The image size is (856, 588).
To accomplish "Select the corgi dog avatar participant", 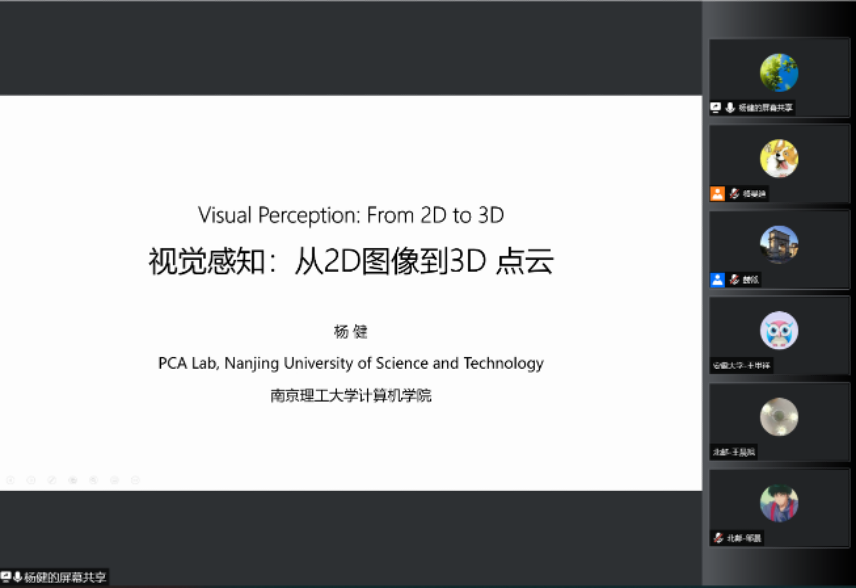I will pyautogui.click(x=779, y=158).
